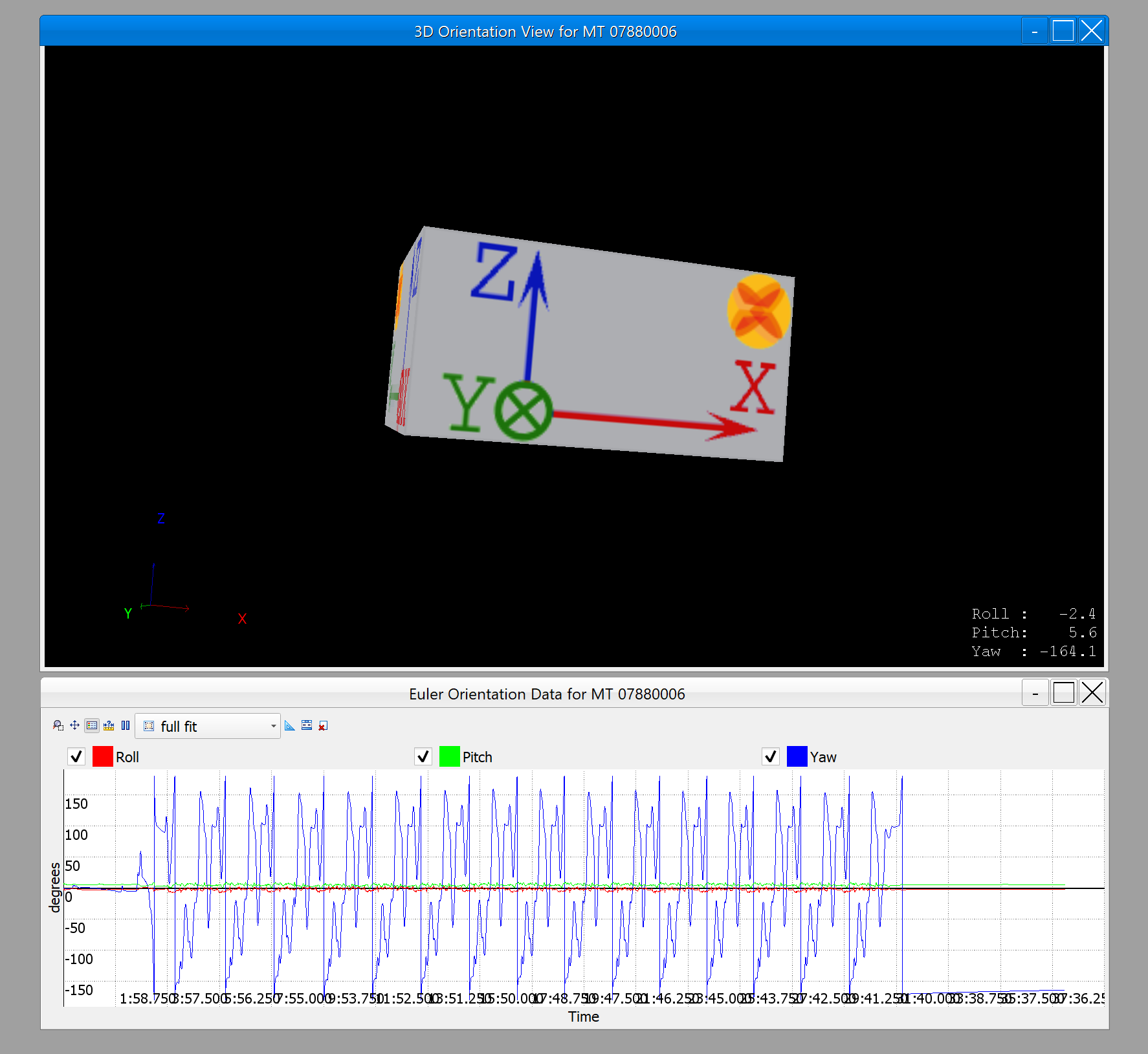Expand the fit mode selection list arrow
Image resolution: width=1148 pixels, height=1054 pixels.
[272, 726]
